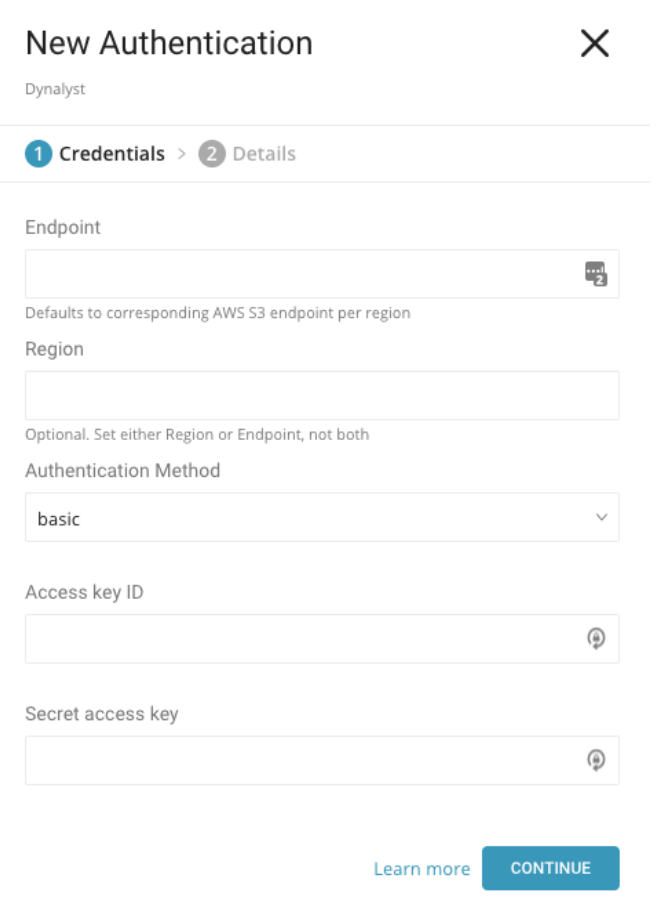The width and height of the screenshot is (660, 914).
Task: Click the Authentication Method label text
Action: (122, 470)
